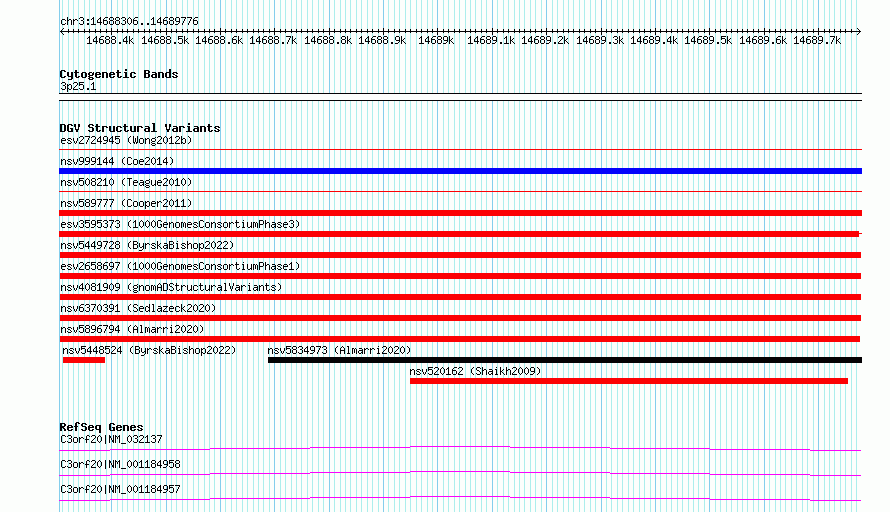Open variant nsv4081909 (gnomADStructuralVariants)

coord(171,287)
